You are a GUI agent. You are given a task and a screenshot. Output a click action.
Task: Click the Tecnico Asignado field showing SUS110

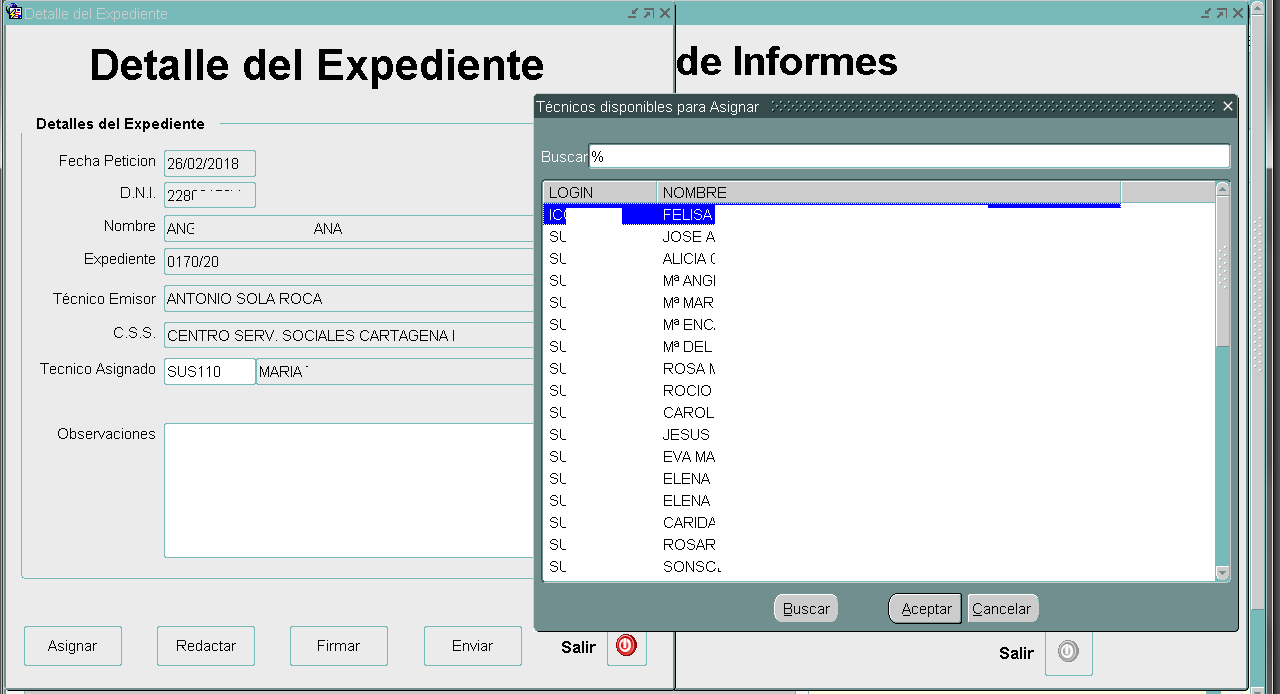click(209, 372)
